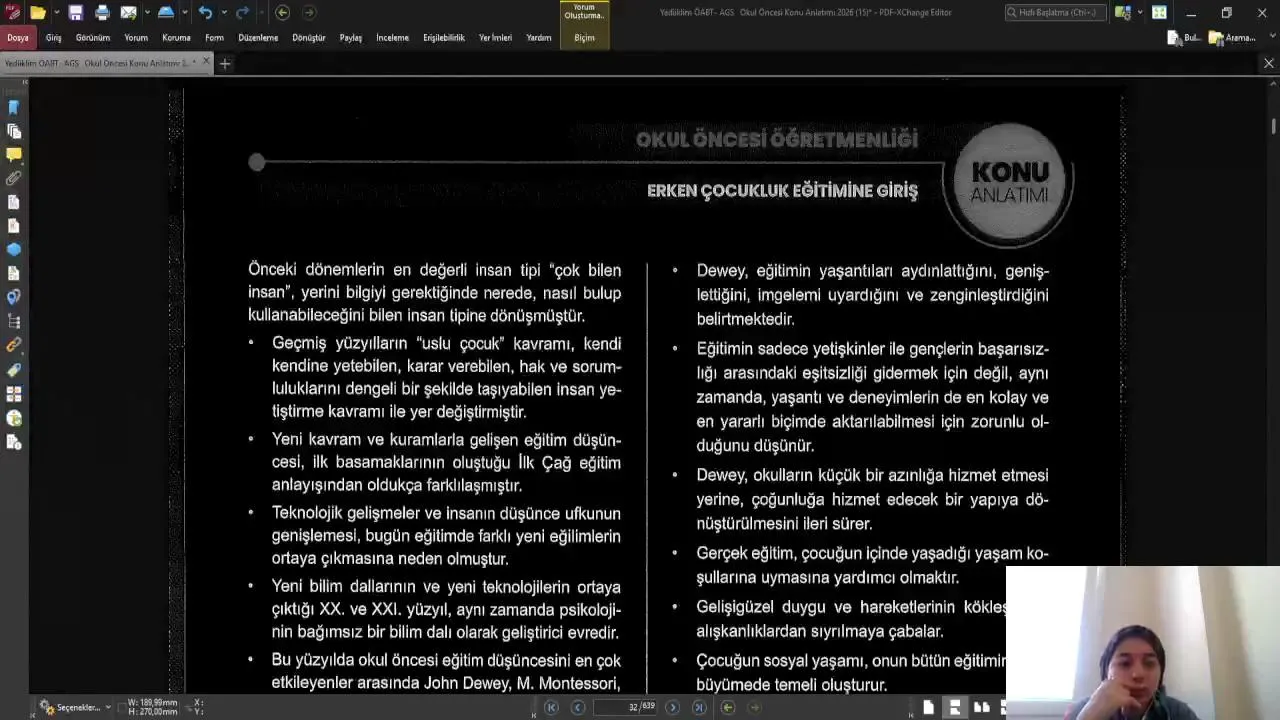Viewport: 1280px width, 720px height.
Task: Click the Bul find button
Action: (1184, 38)
